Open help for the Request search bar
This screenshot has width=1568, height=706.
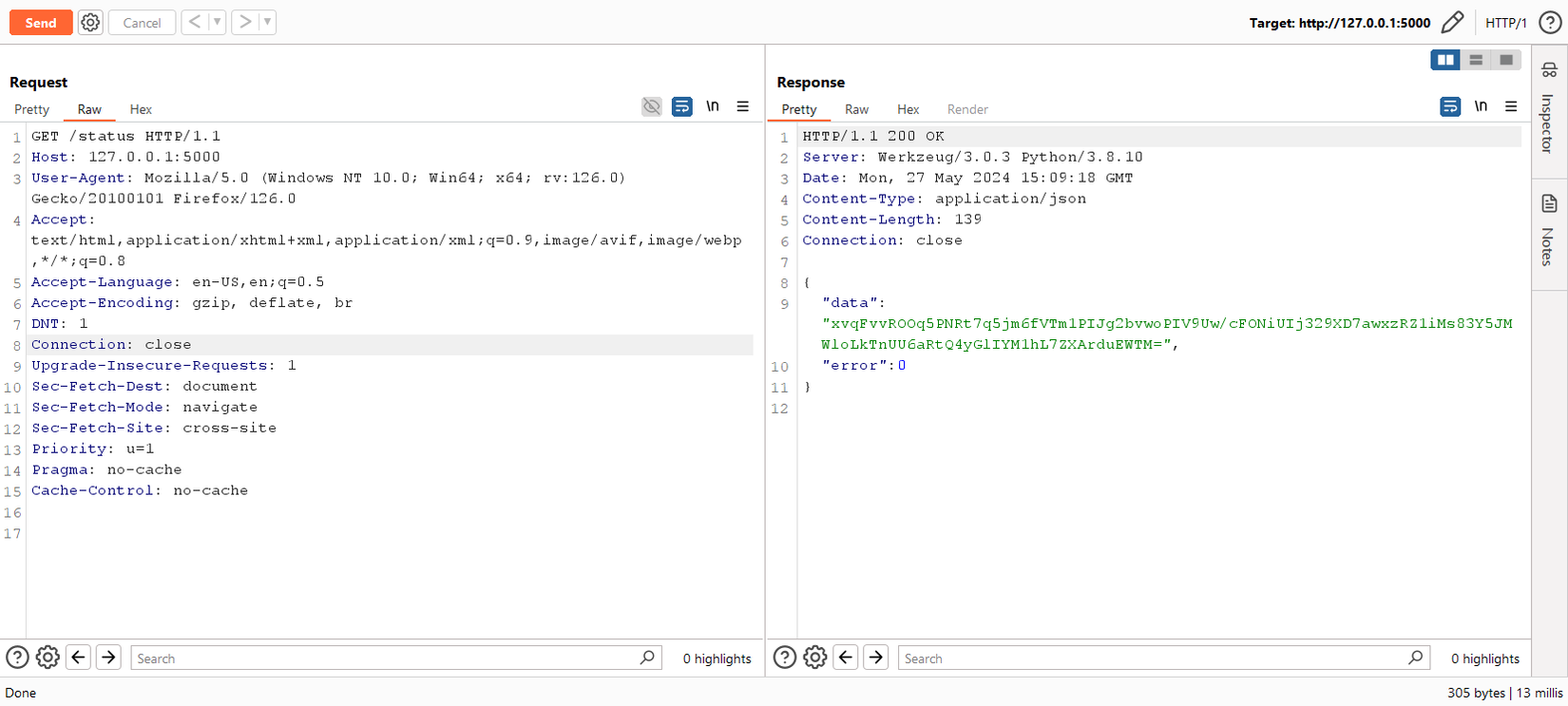(x=17, y=658)
